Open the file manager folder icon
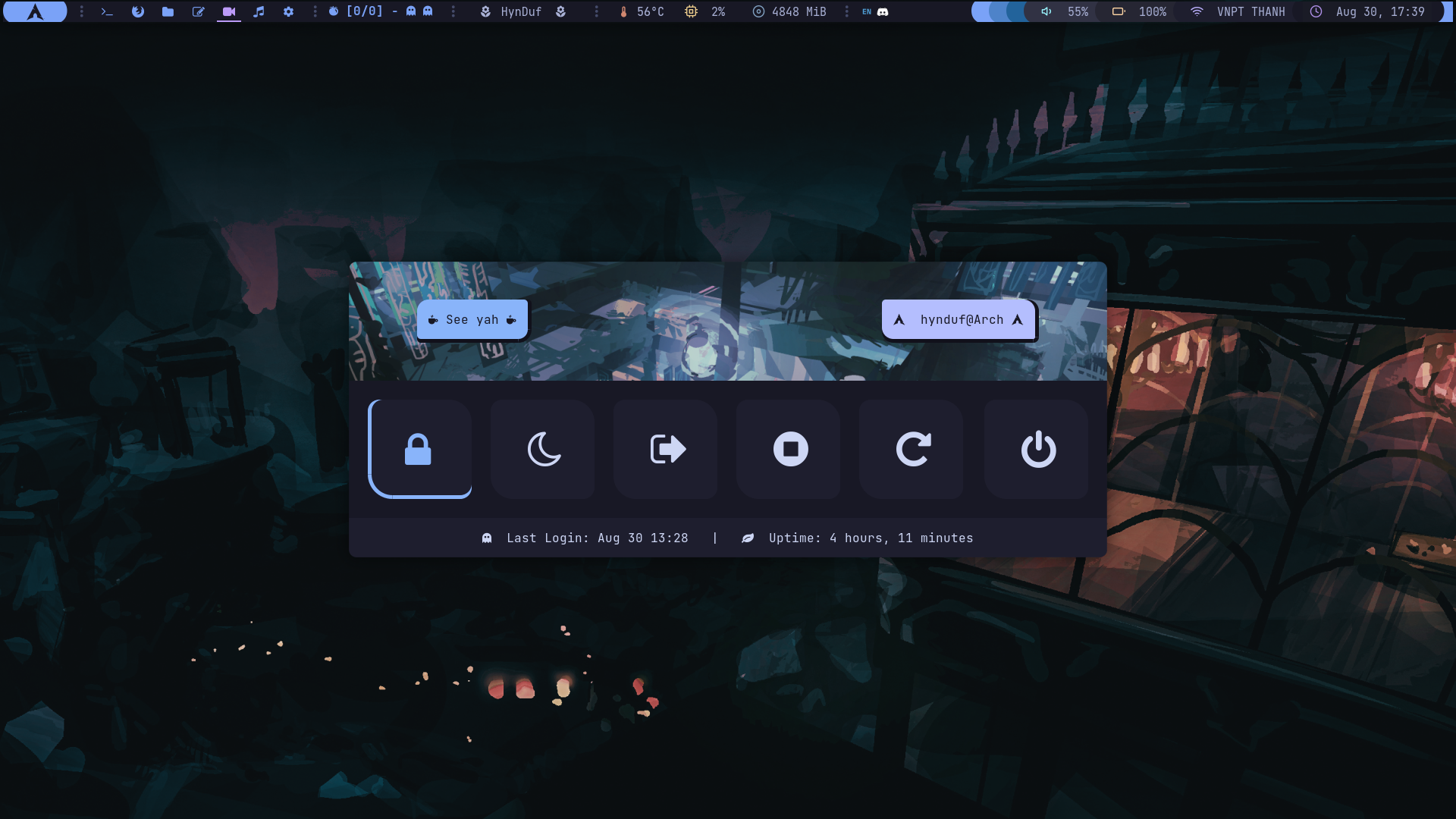This screenshot has width=1456, height=819. (168, 11)
